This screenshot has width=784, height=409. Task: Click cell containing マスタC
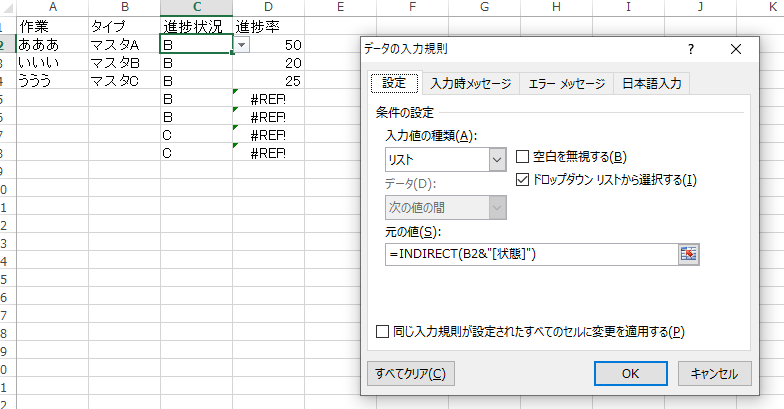point(124,80)
